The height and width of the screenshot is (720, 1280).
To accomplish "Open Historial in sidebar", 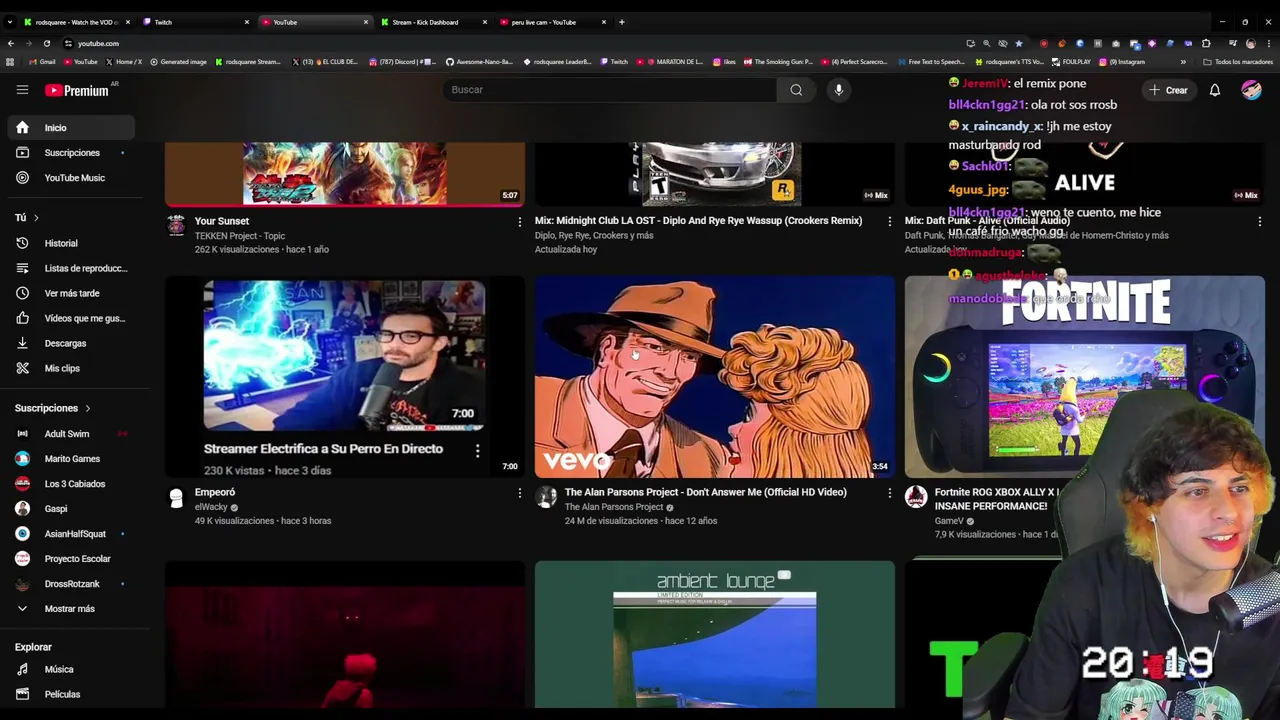I will (69, 243).
